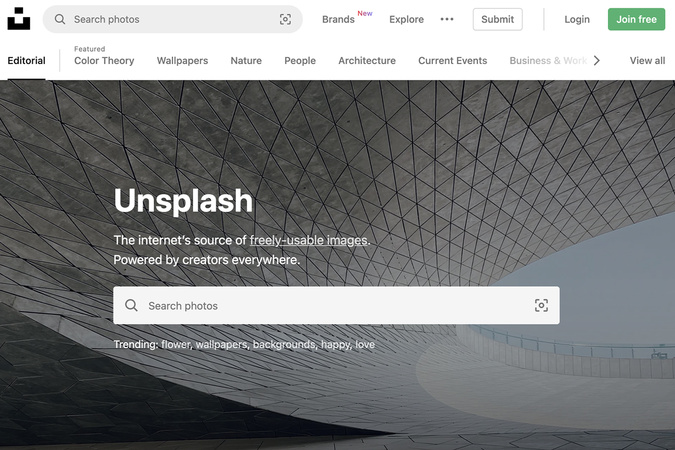The height and width of the screenshot is (450, 675).
Task: Click the Login link
Action: (x=577, y=19)
